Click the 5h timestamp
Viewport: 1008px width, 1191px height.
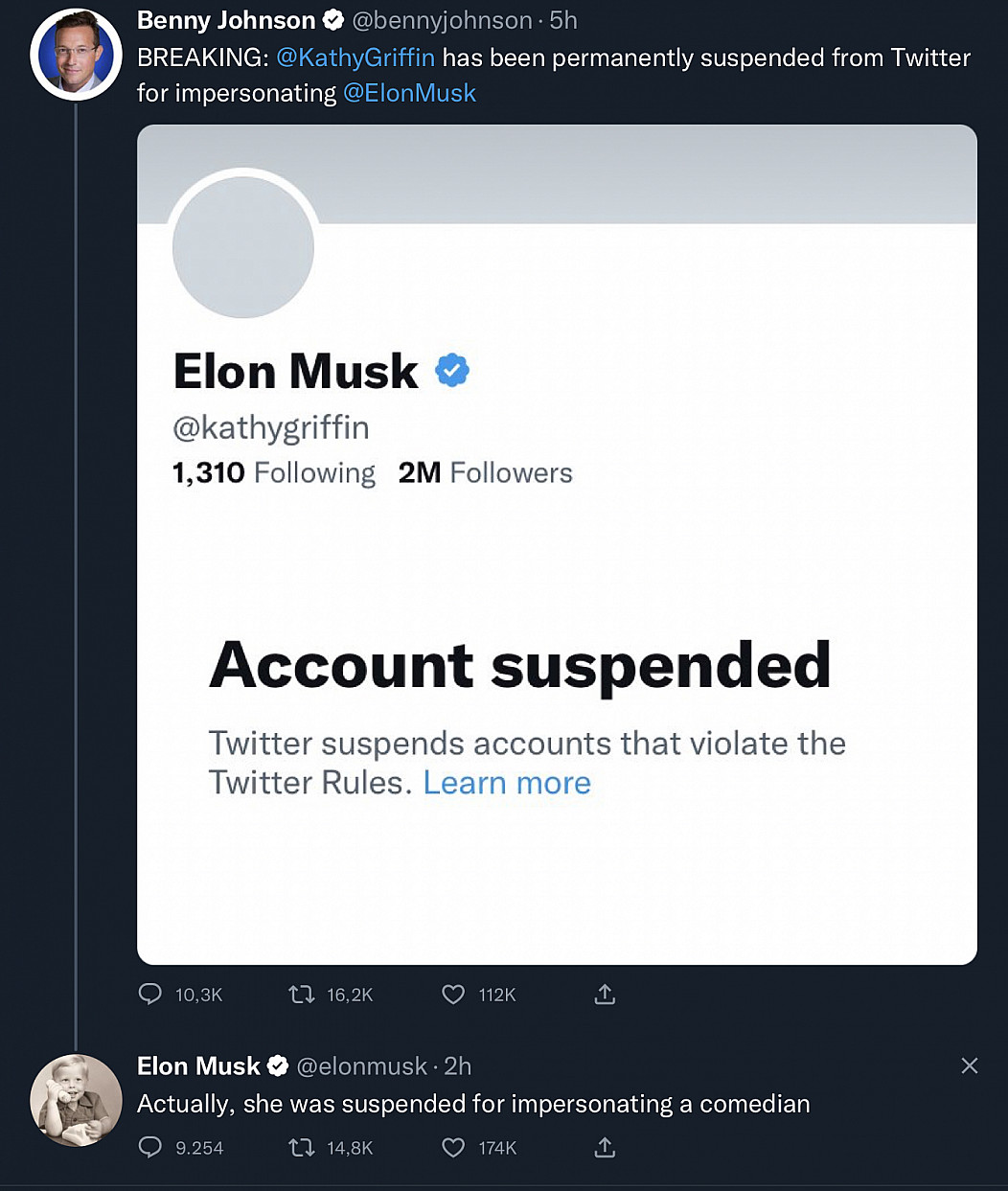563,20
